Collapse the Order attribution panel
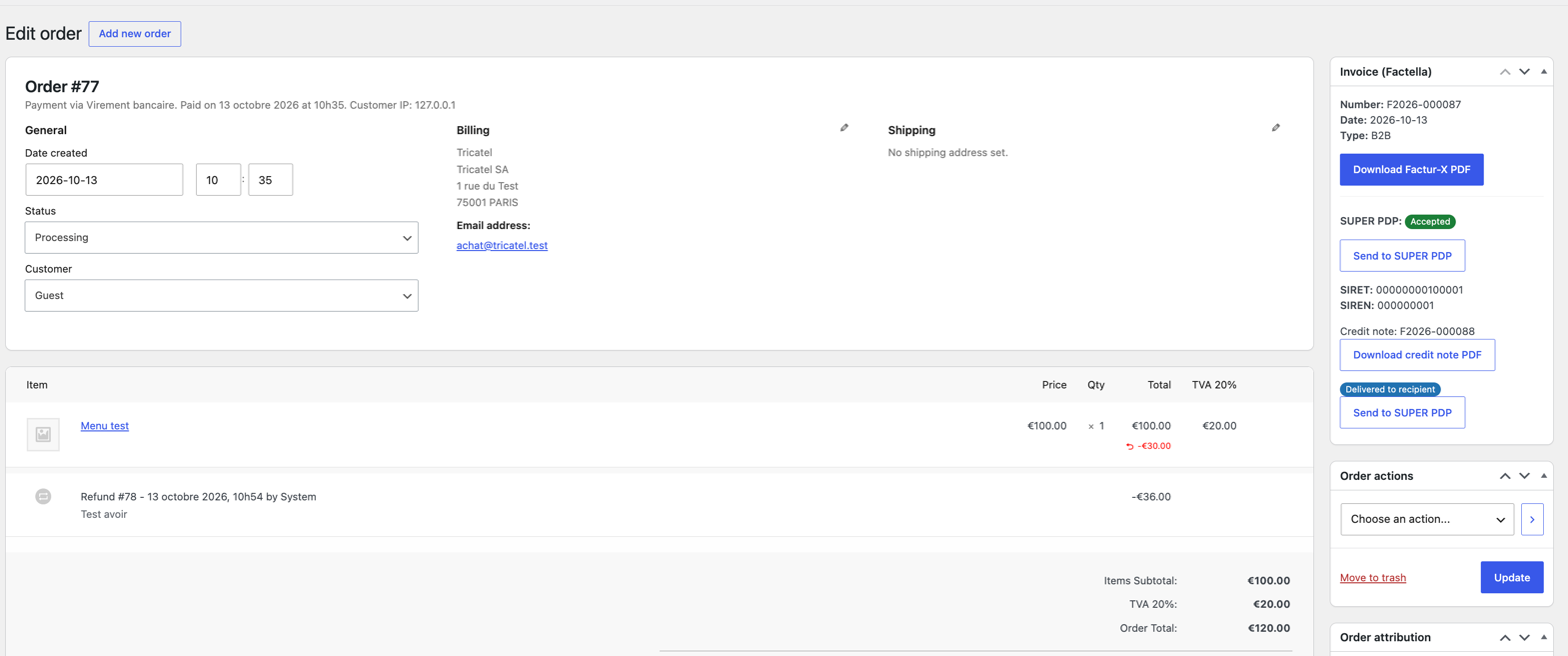1568x656 pixels. [1544, 638]
